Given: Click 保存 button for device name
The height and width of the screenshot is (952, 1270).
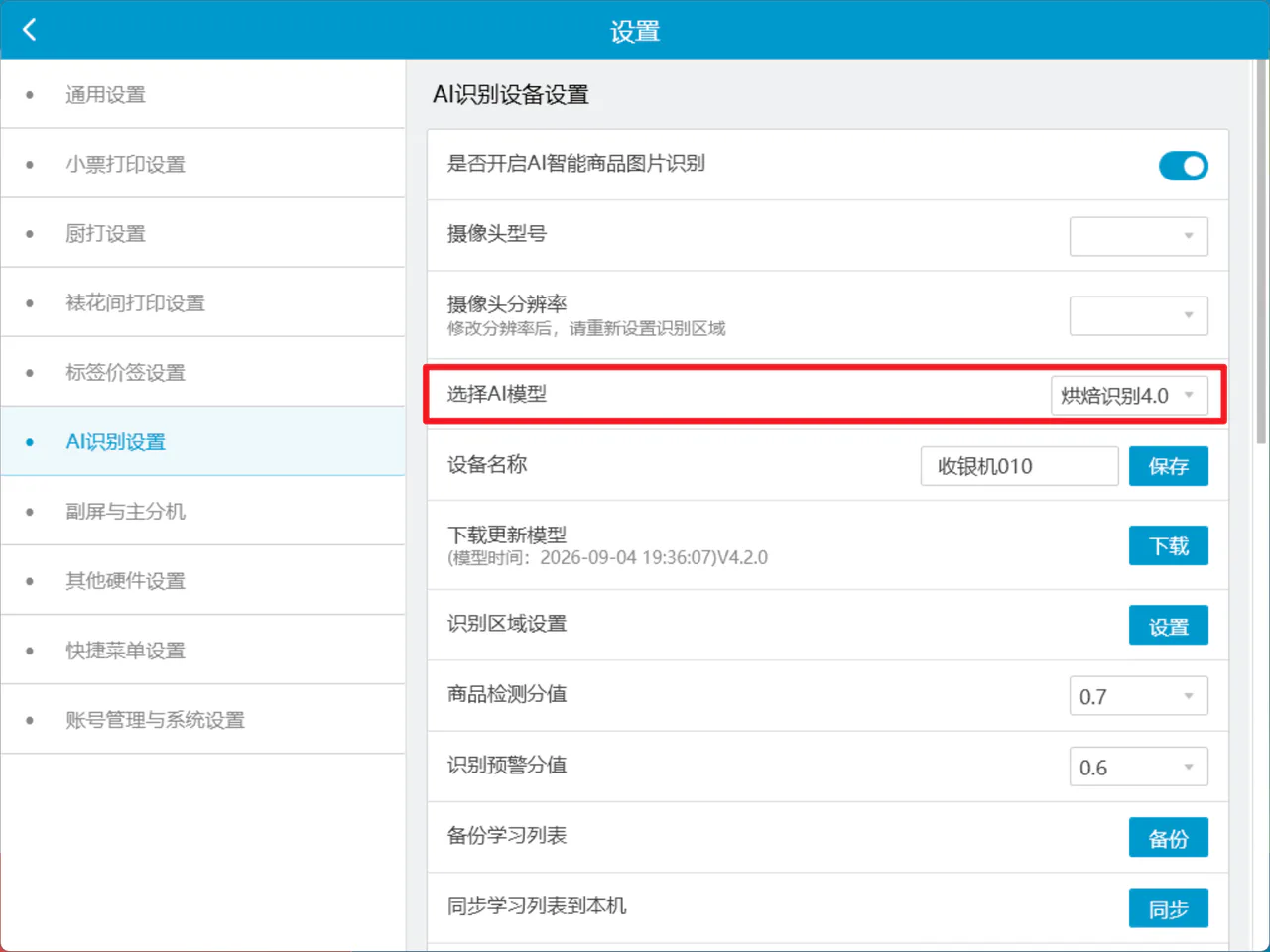Looking at the screenshot, I should tap(1169, 466).
